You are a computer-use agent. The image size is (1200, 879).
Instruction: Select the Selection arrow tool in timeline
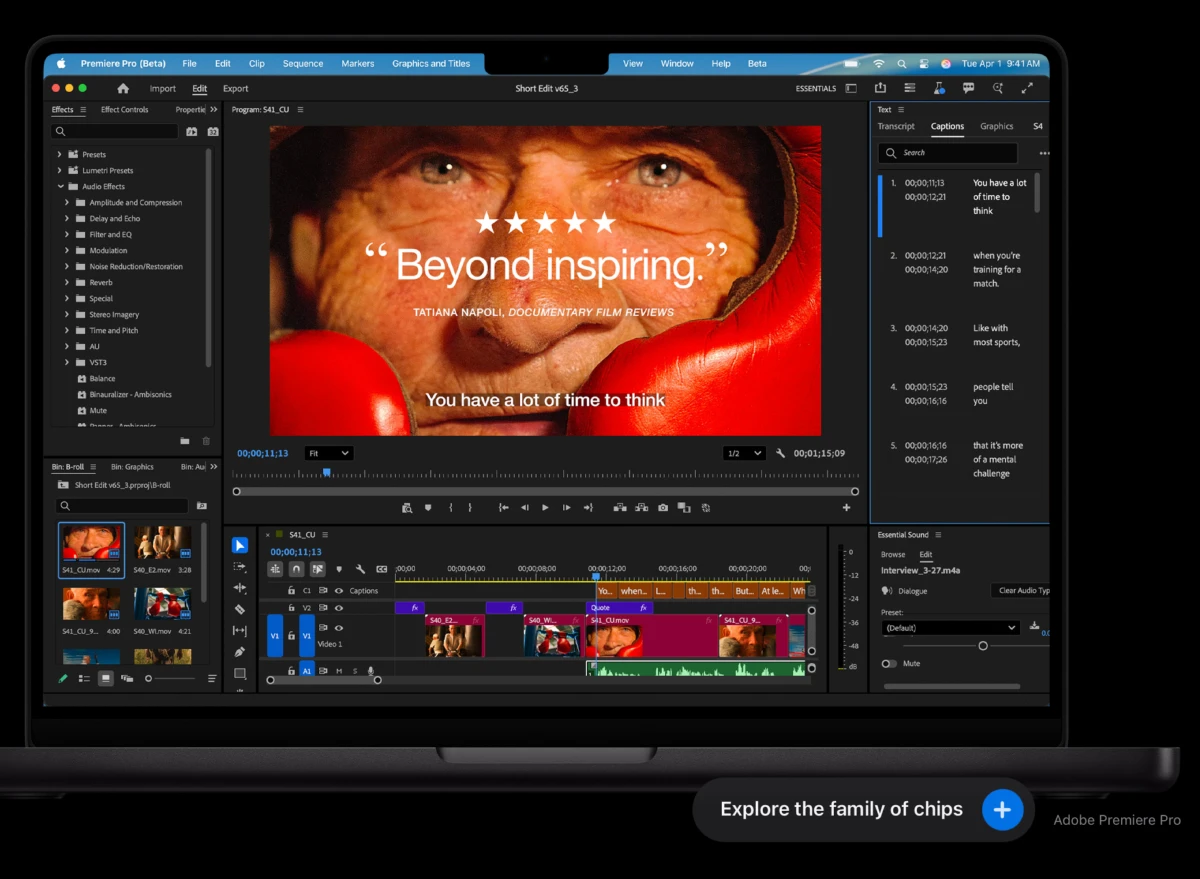pos(240,545)
